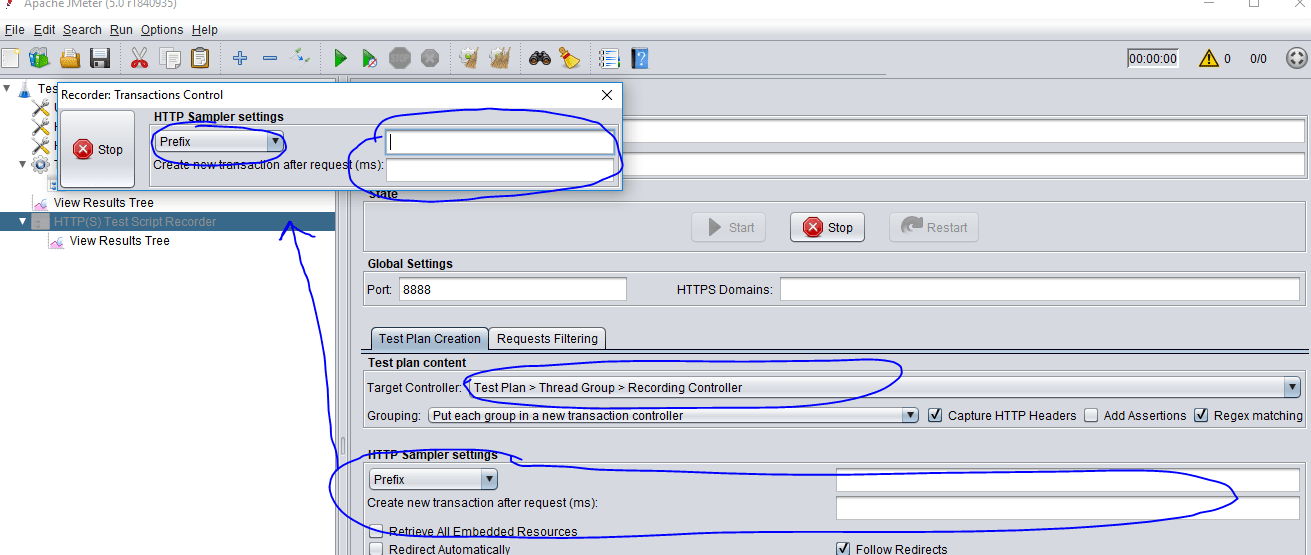The height and width of the screenshot is (555, 1311).
Task: Click the Port input field
Action: (x=513, y=290)
